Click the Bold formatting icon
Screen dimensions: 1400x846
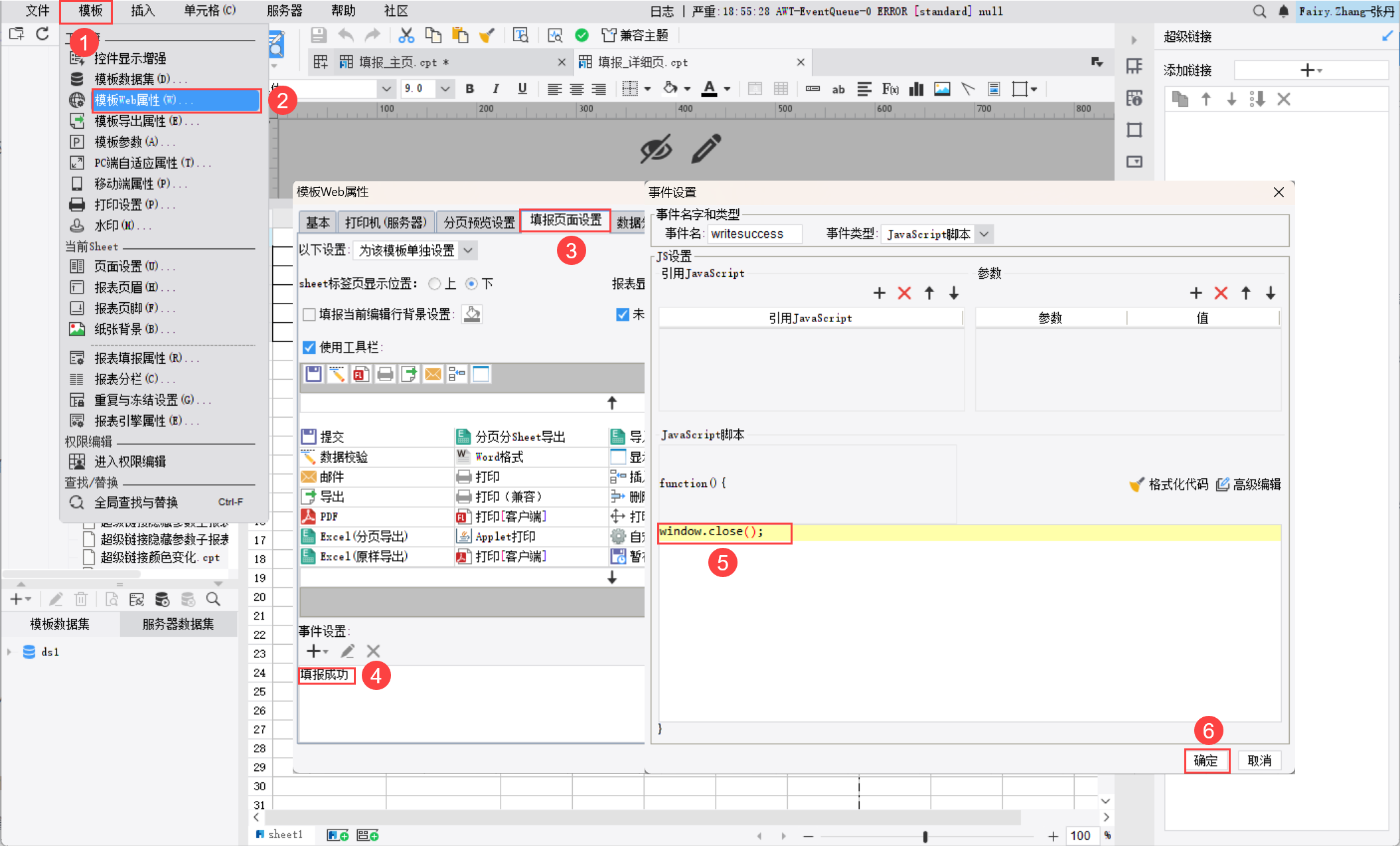[x=470, y=89]
